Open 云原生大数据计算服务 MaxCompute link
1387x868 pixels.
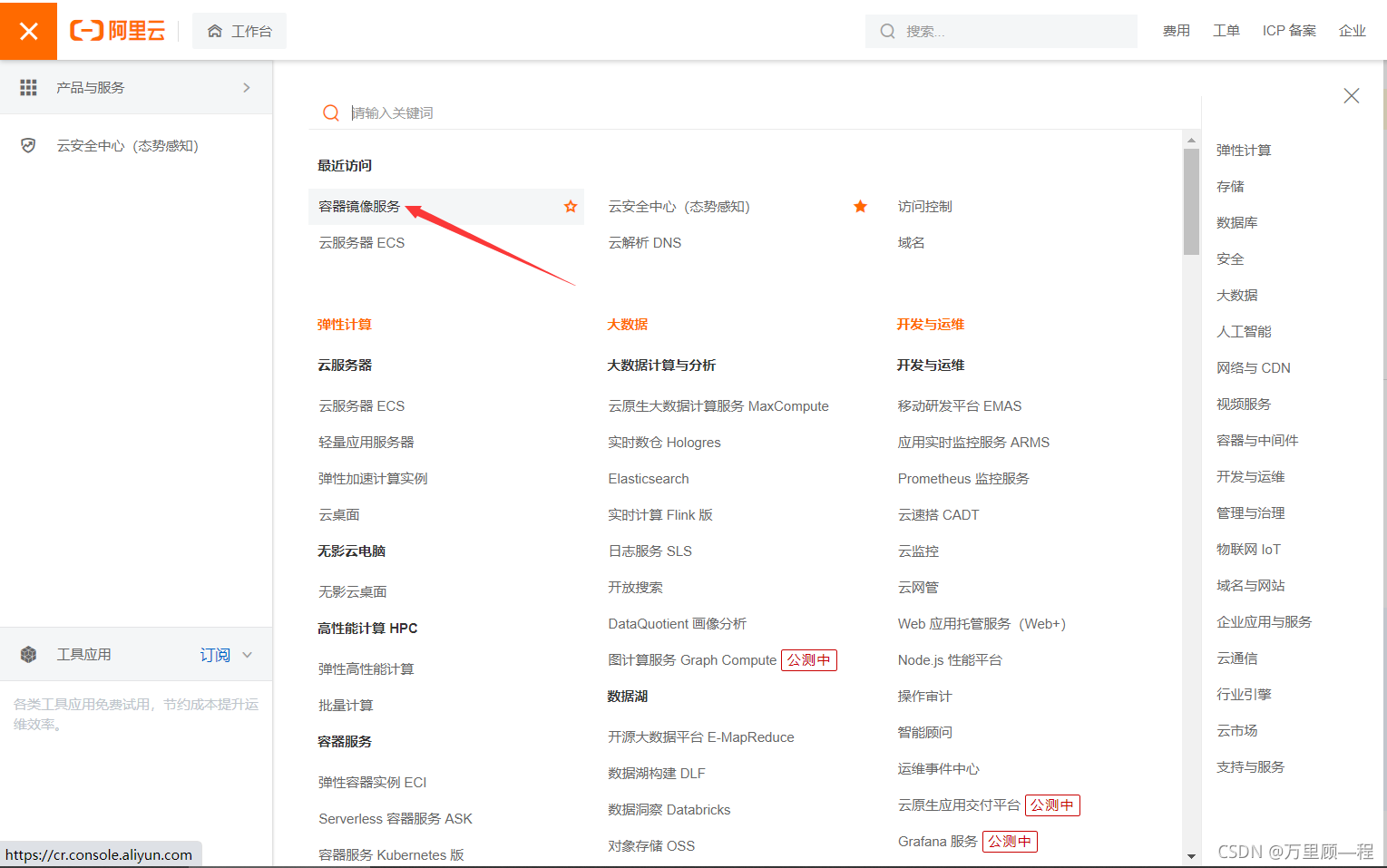718,406
